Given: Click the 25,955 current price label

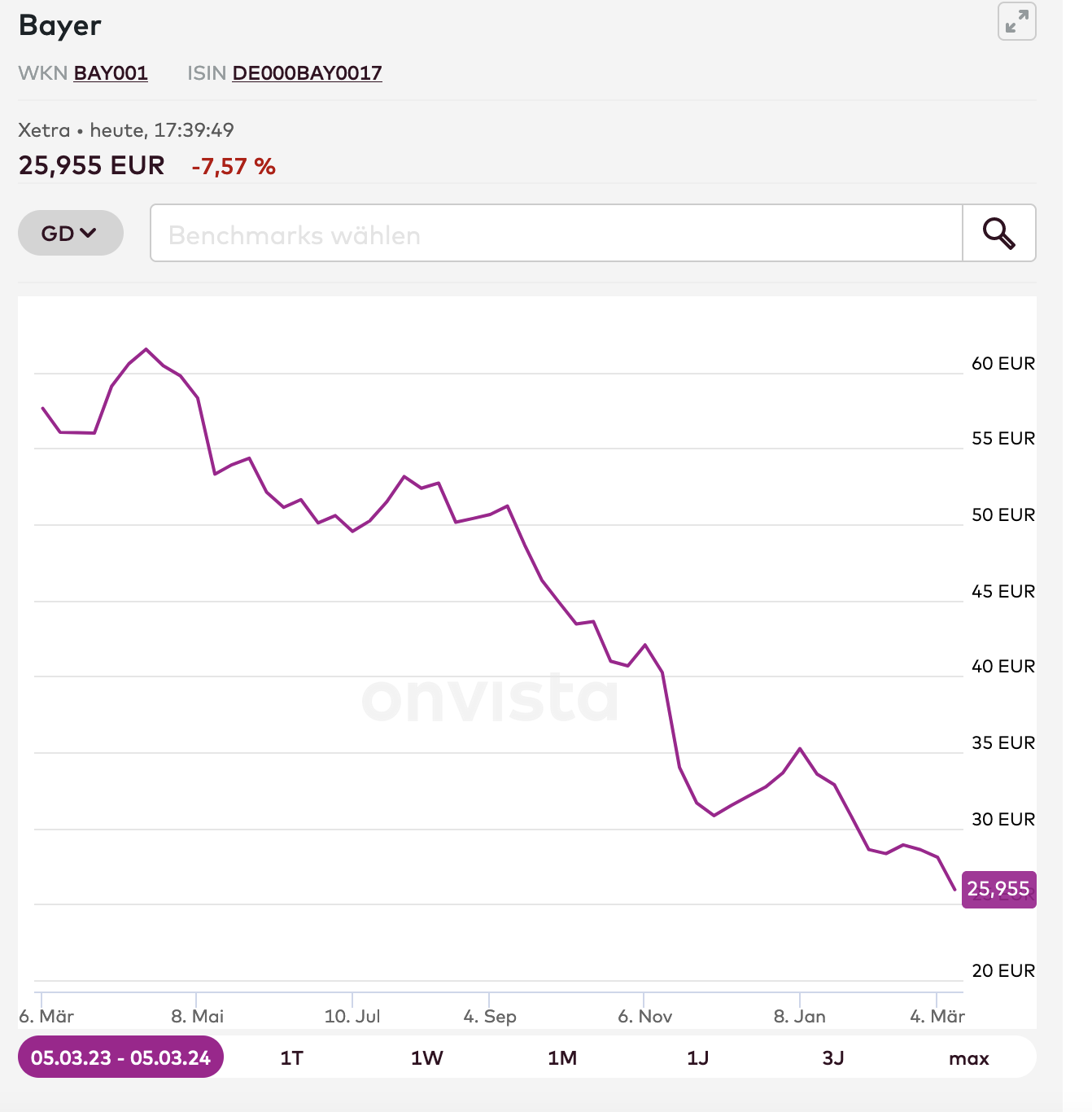Looking at the screenshot, I should click(998, 889).
